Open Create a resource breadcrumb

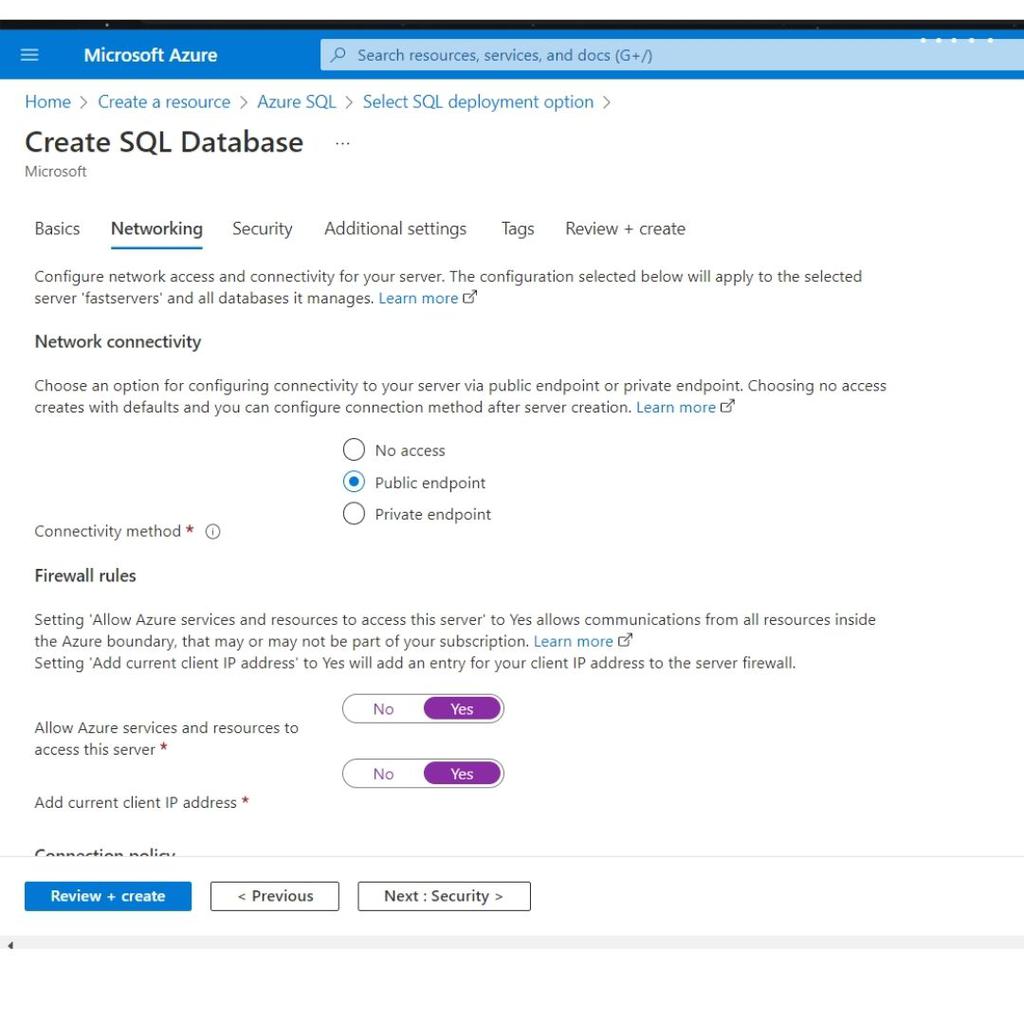pyautogui.click(x=164, y=102)
